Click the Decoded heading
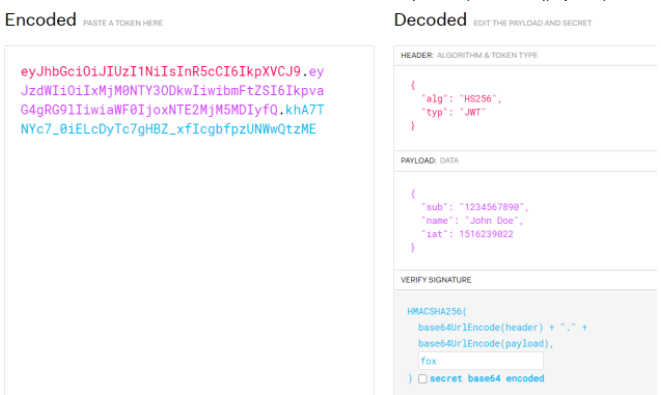Image resolution: width=661 pixels, height=395 pixels. pos(430,20)
